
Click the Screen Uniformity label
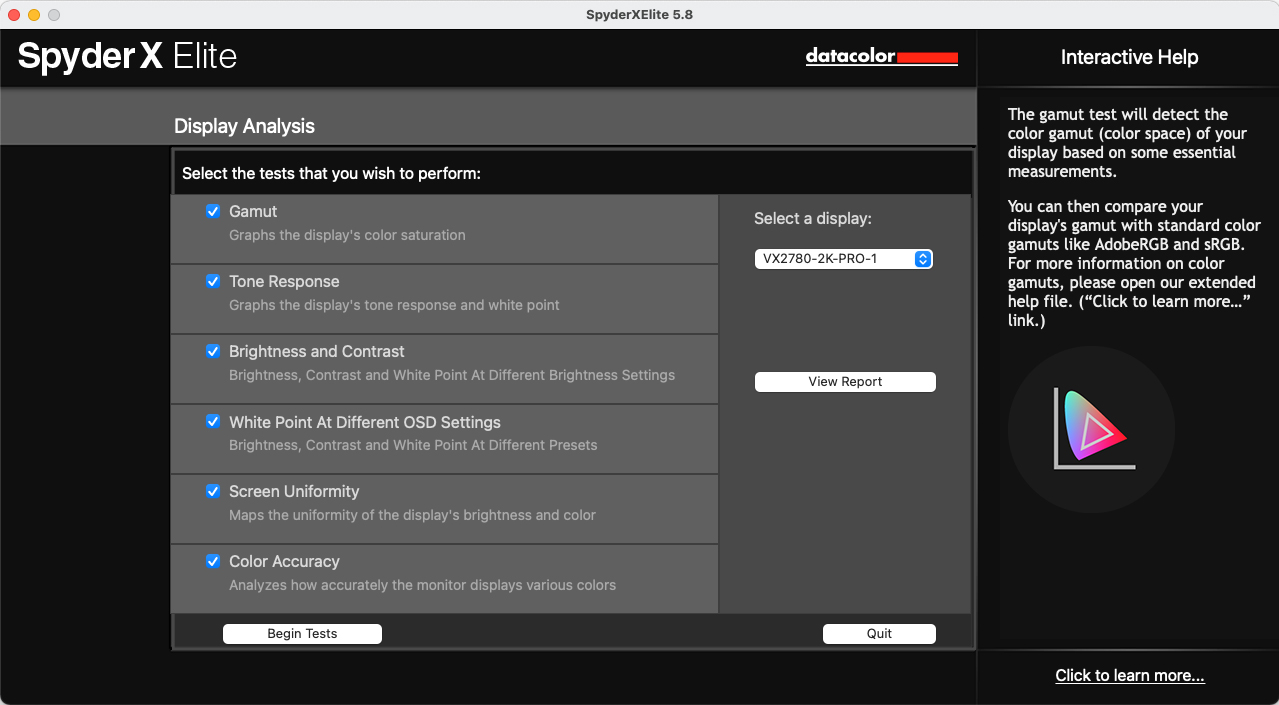[294, 492]
